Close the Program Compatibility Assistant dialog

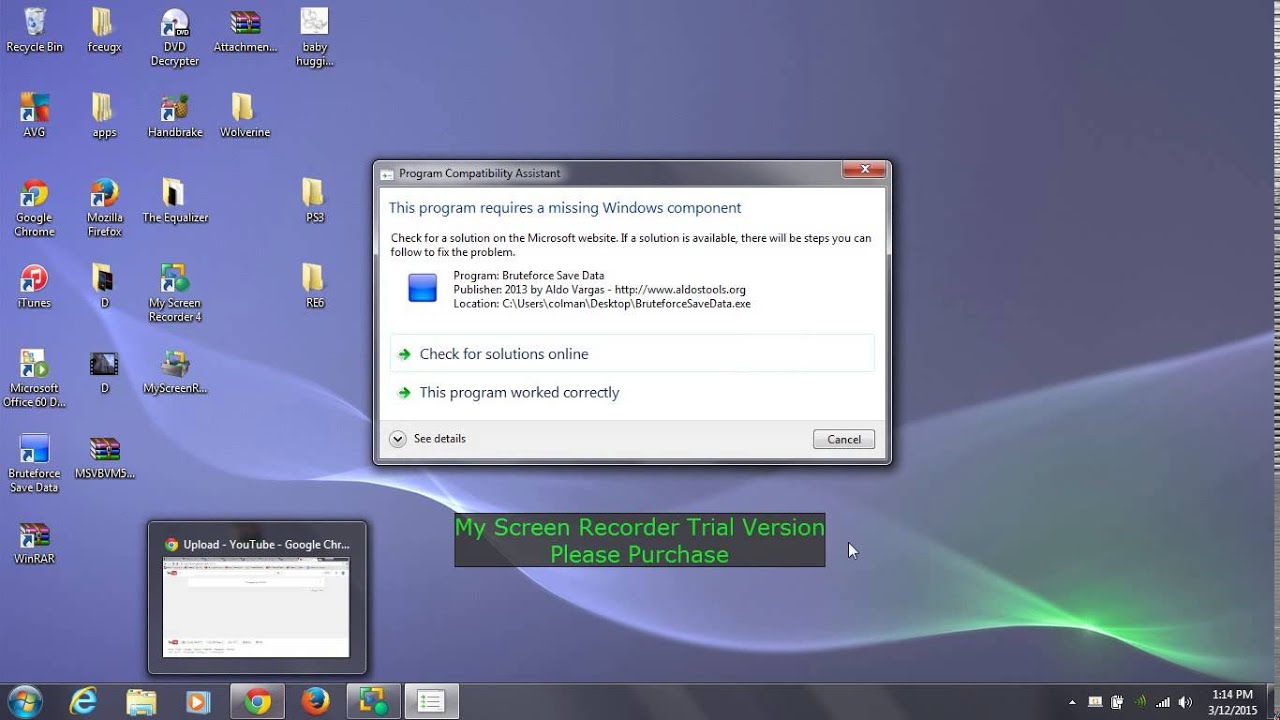click(863, 169)
